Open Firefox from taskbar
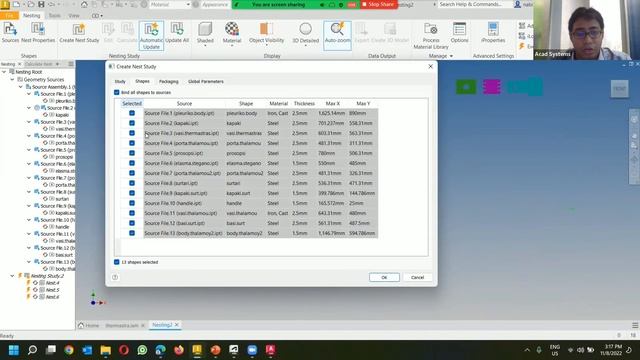The height and width of the screenshot is (360, 640). tap(179, 350)
